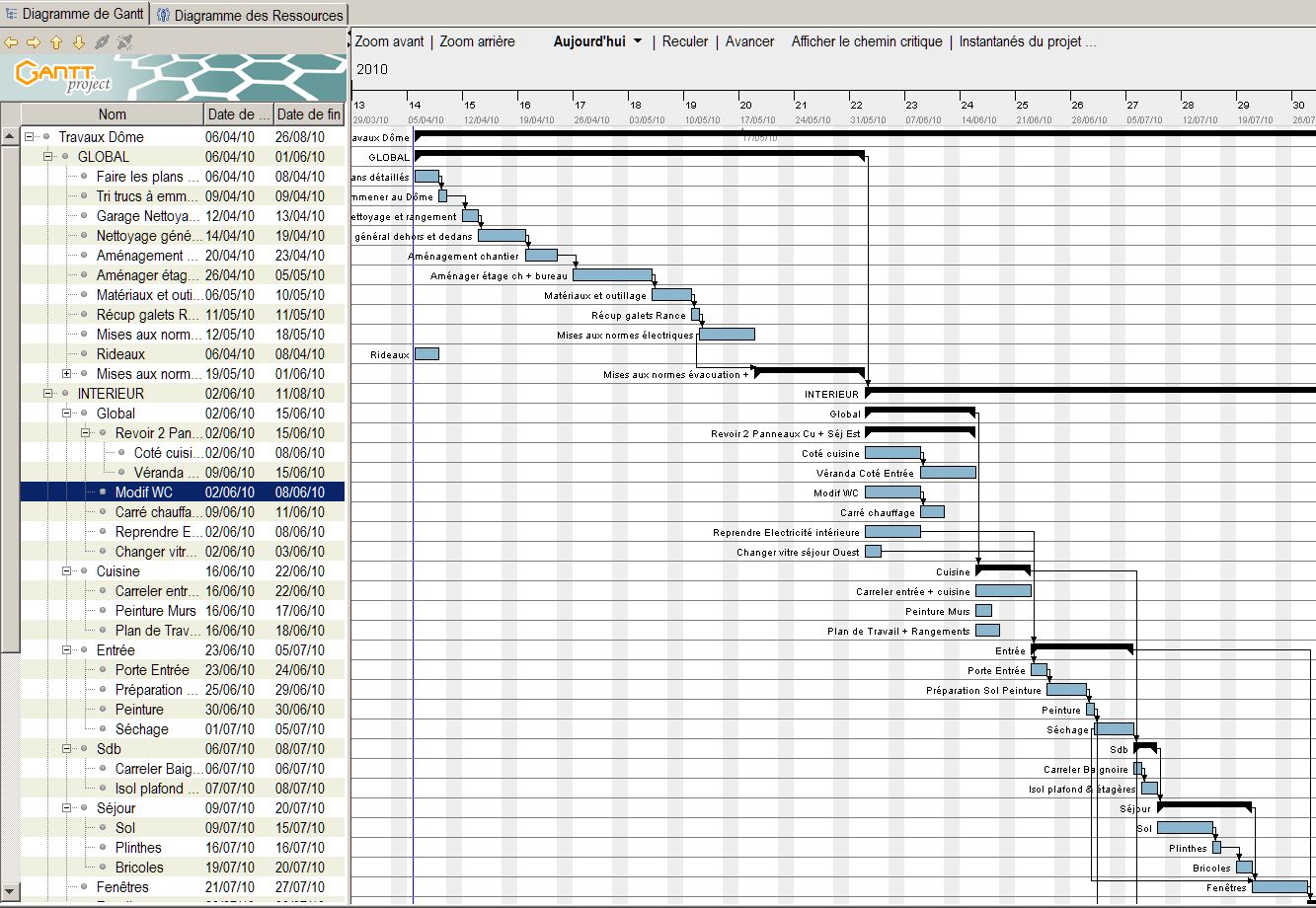
Task: Click Afficher le chemin critique
Action: tap(866, 41)
